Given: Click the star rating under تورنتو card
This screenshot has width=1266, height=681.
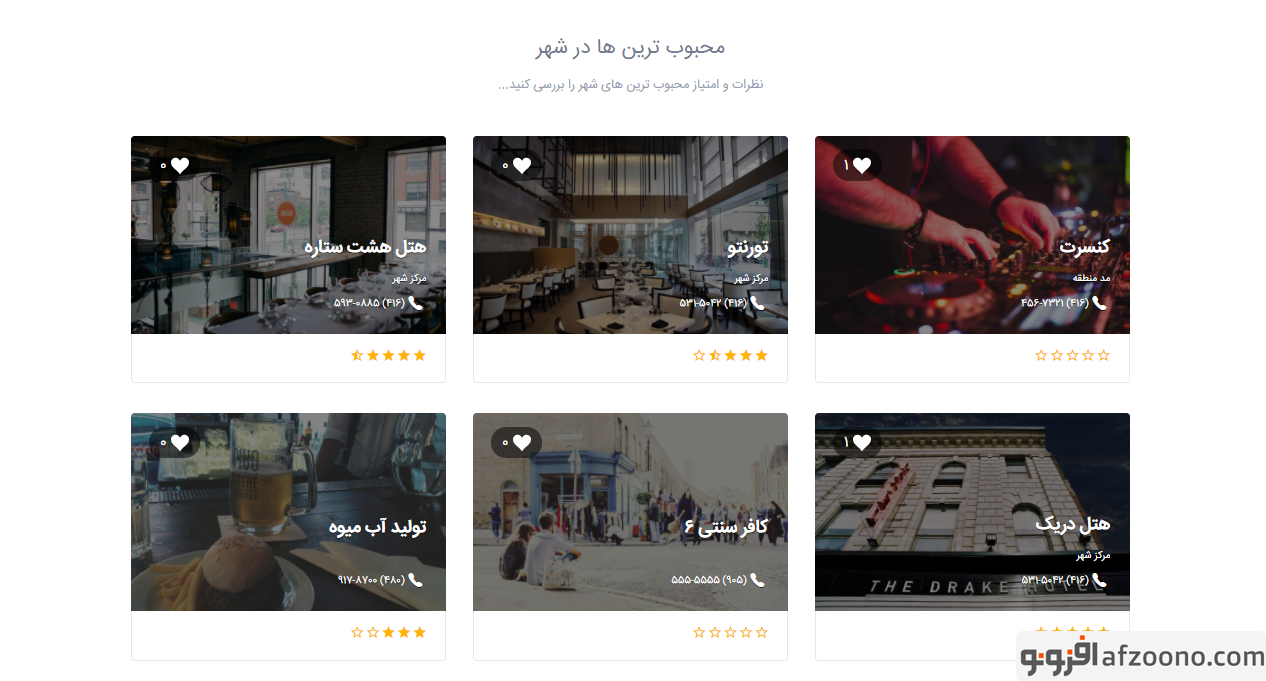Looking at the screenshot, I should point(730,356).
